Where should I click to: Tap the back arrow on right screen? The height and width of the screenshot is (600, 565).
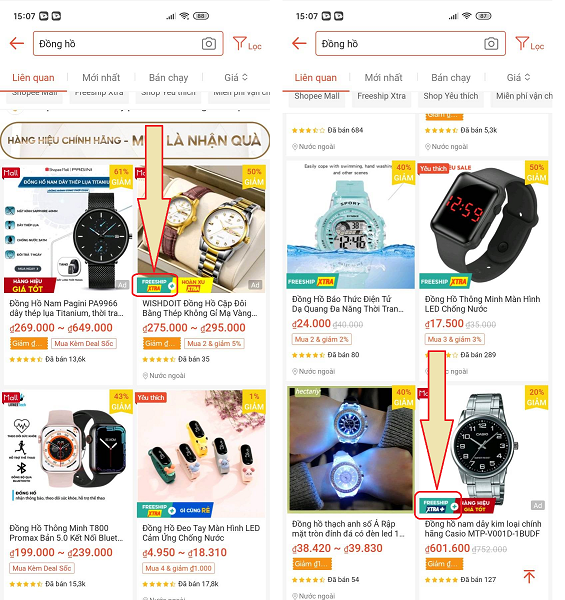pyautogui.click(x=299, y=44)
